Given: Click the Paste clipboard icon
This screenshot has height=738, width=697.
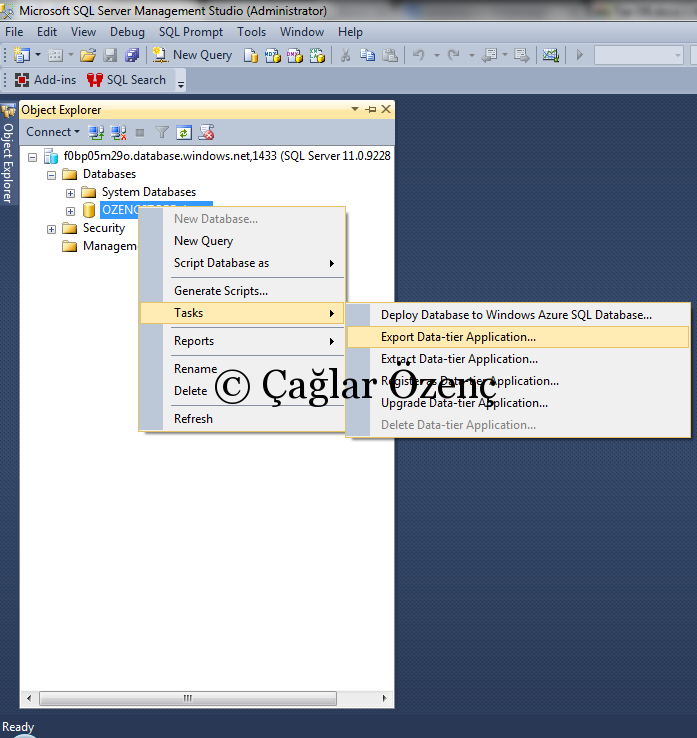Looking at the screenshot, I should point(390,55).
